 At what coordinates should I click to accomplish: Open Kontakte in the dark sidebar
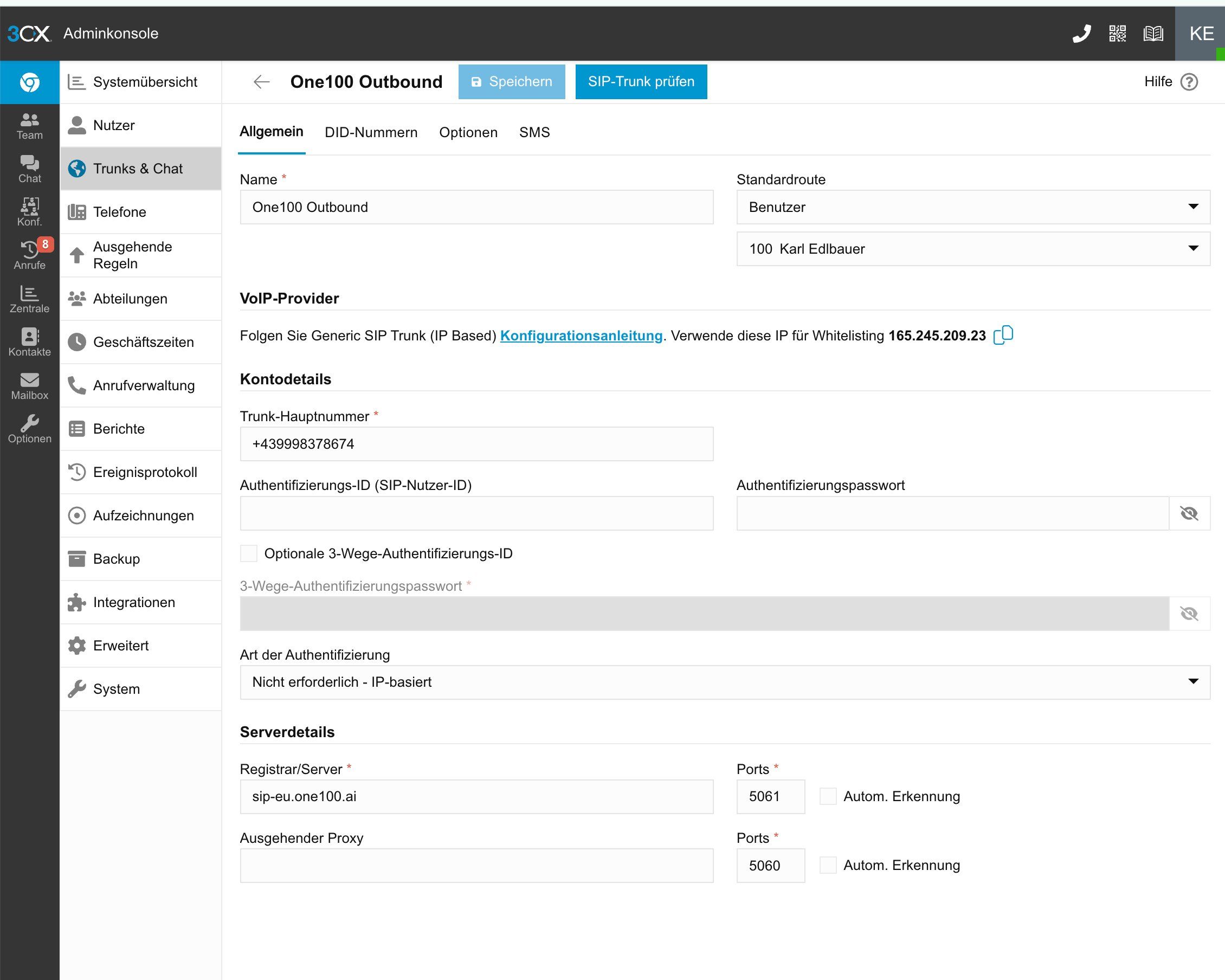click(x=30, y=343)
